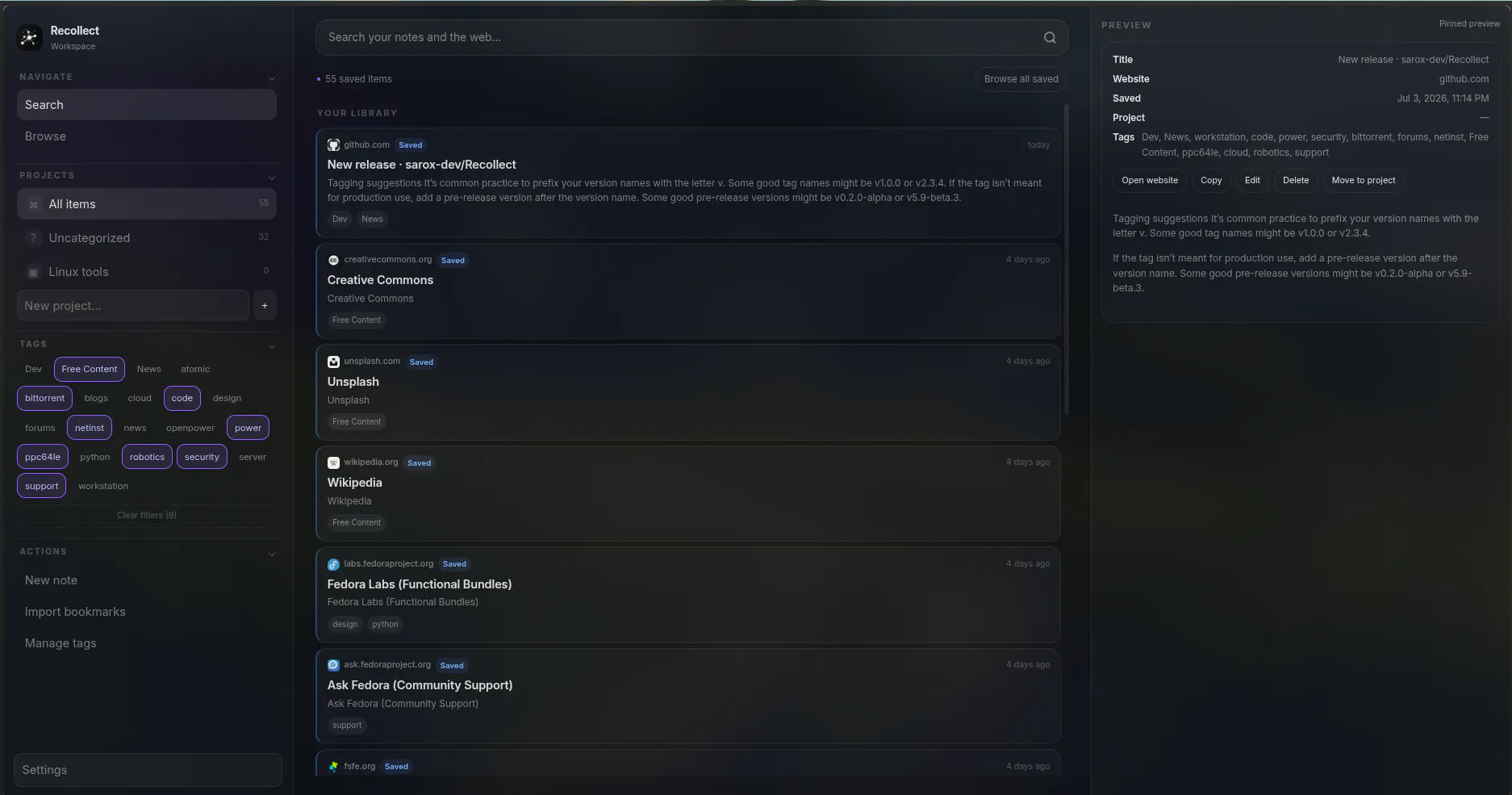Viewport: 1512px width, 795px height.
Task: Open the Creative Commons card
Action: coord(688,291)
